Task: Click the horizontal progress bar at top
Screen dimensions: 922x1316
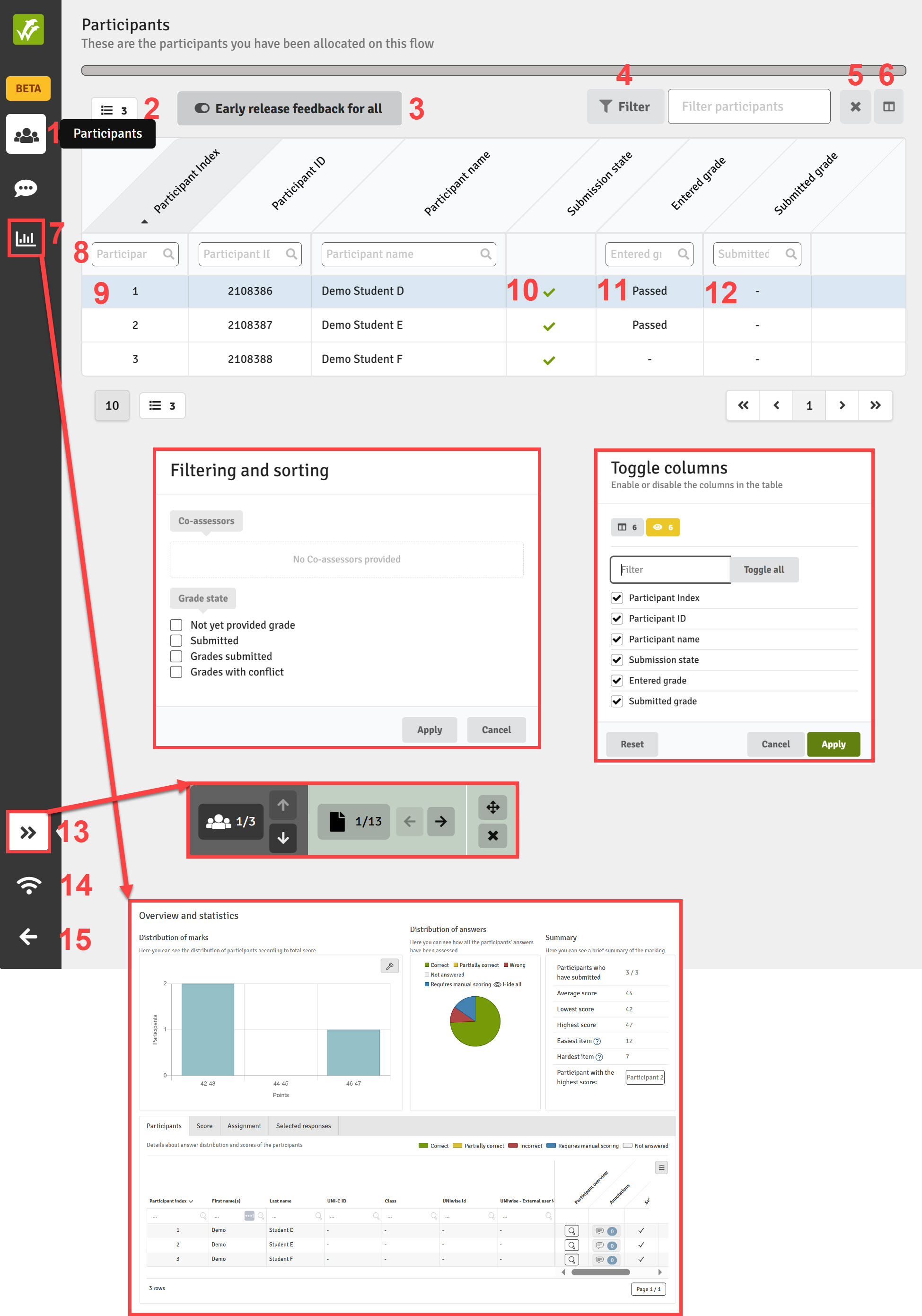Action: (493, 70)
